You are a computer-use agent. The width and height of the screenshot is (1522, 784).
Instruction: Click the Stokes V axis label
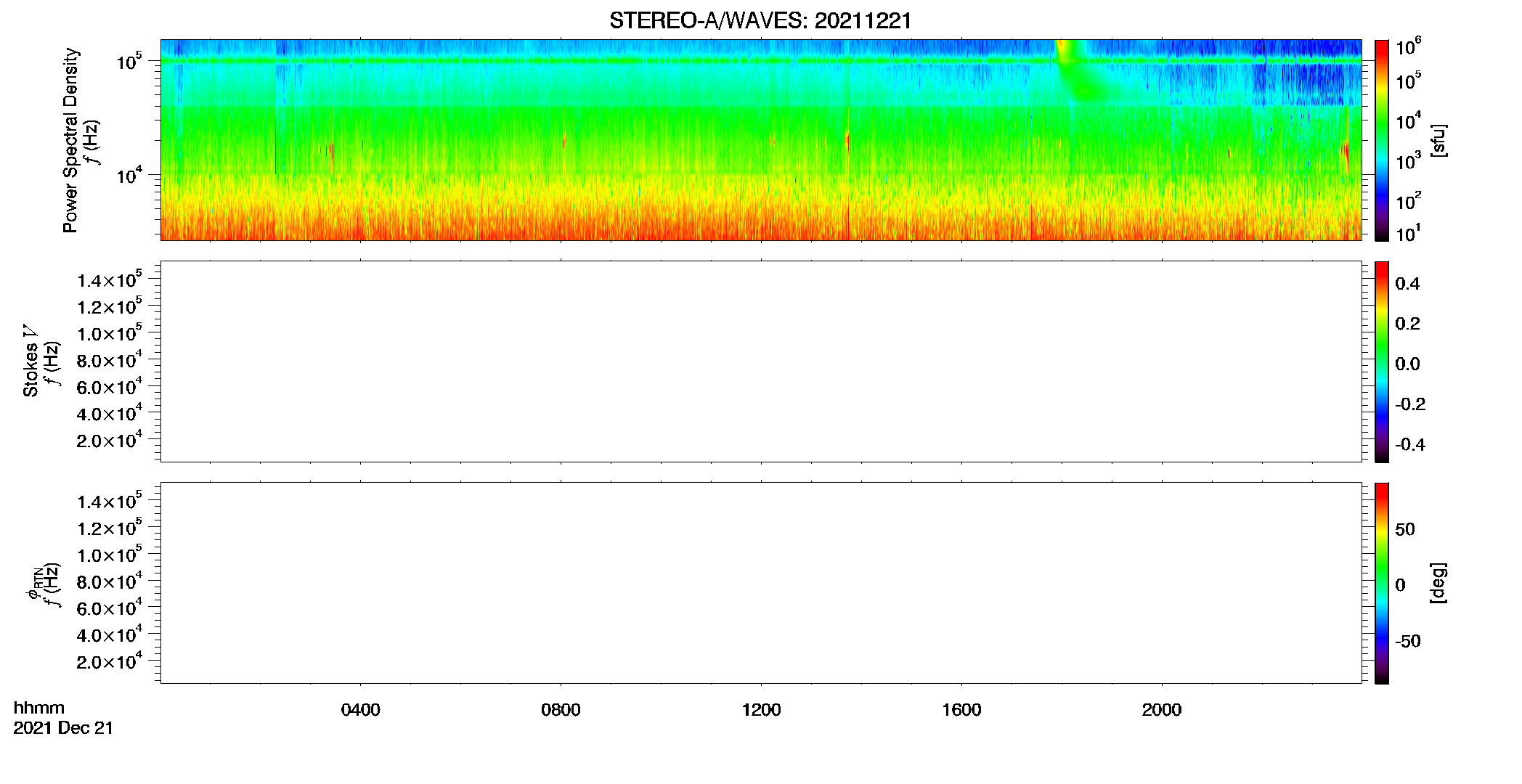(x=30, y=361)
